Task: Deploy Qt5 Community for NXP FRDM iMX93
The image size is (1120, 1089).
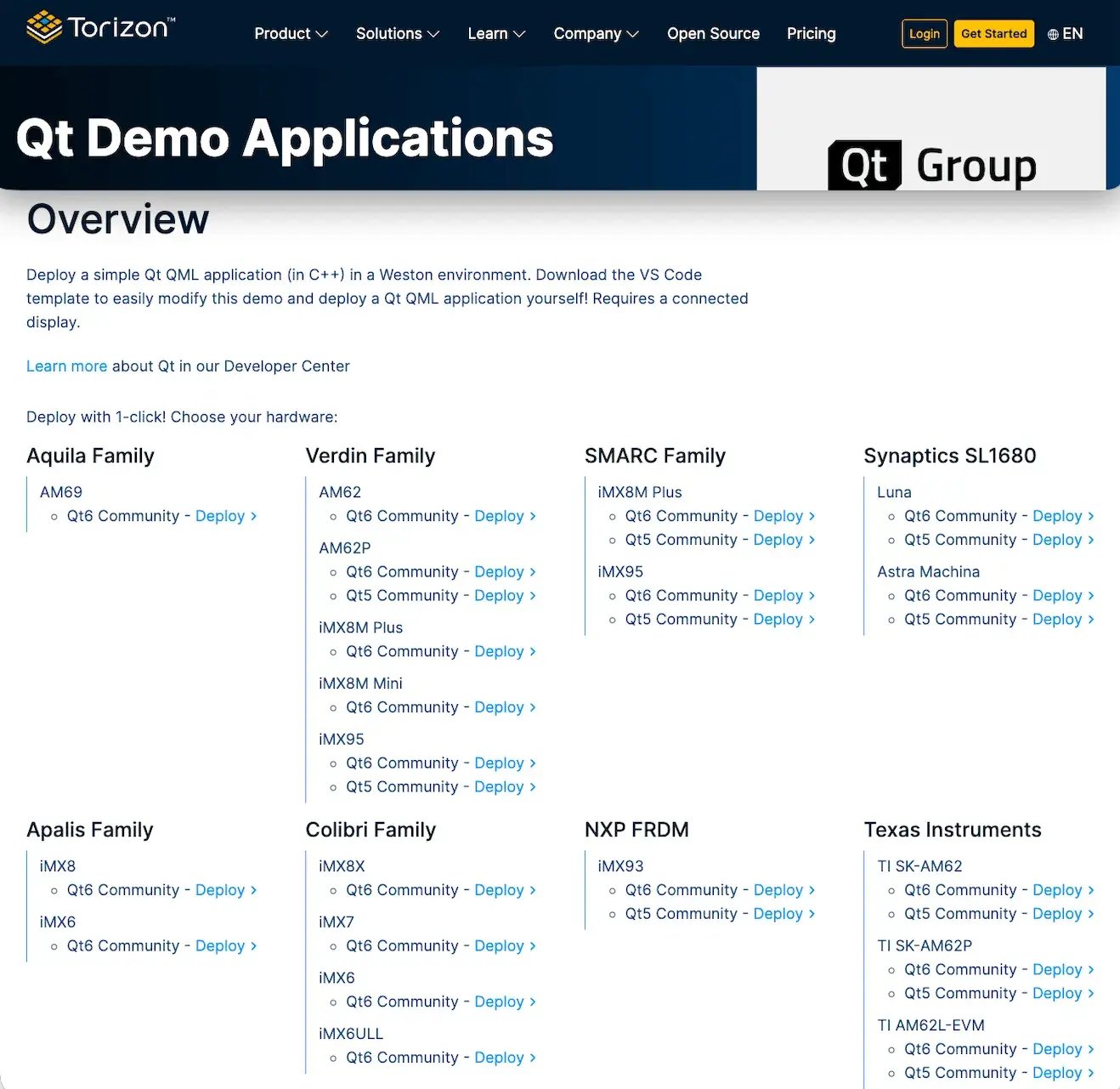Action: point(778,913)
